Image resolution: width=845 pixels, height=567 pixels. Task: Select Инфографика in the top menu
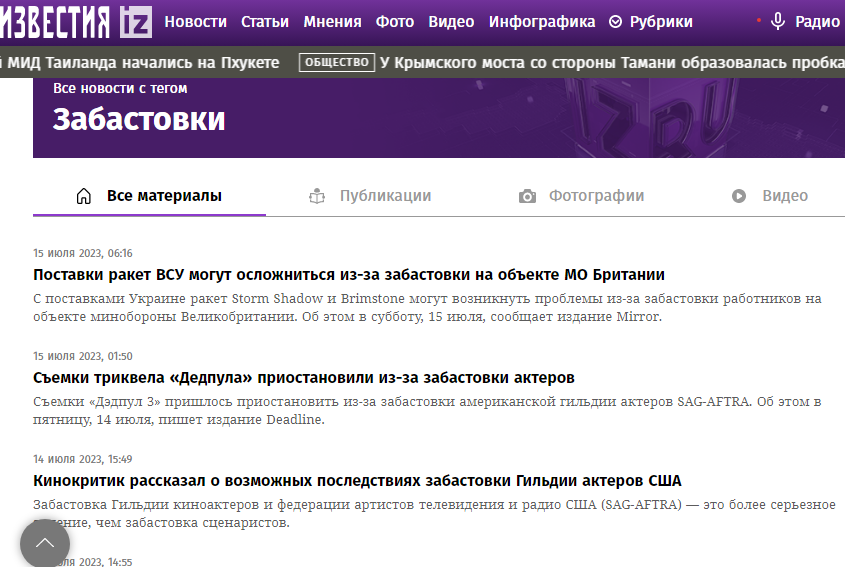pyautogui.click(x=541, y=22)
